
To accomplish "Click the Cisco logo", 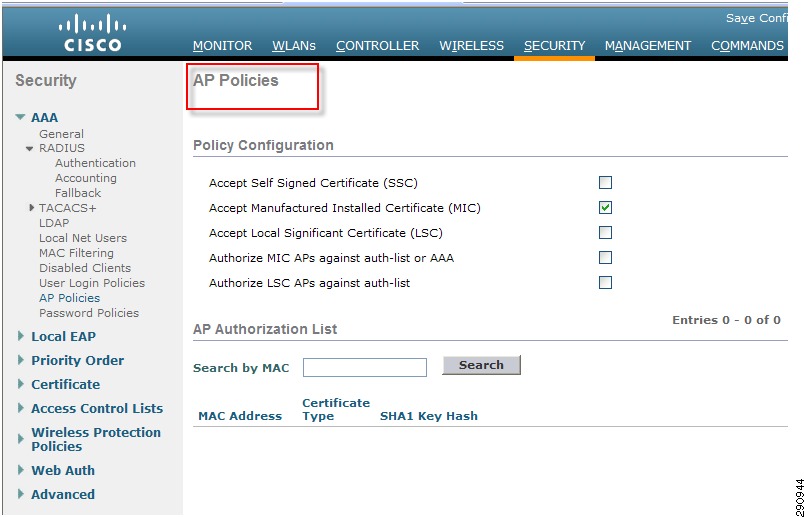I will click(x=92, y=32).
